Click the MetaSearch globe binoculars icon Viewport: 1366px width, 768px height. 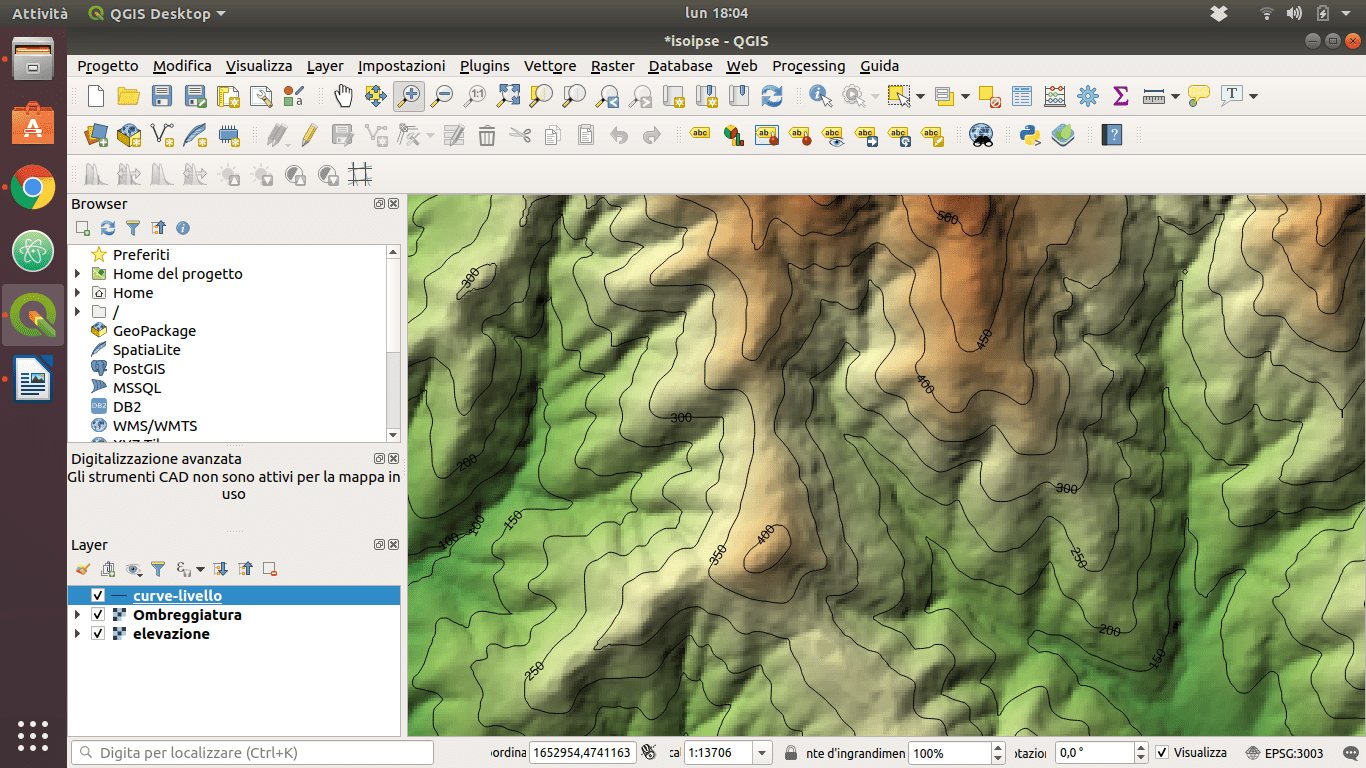[981, 134]
